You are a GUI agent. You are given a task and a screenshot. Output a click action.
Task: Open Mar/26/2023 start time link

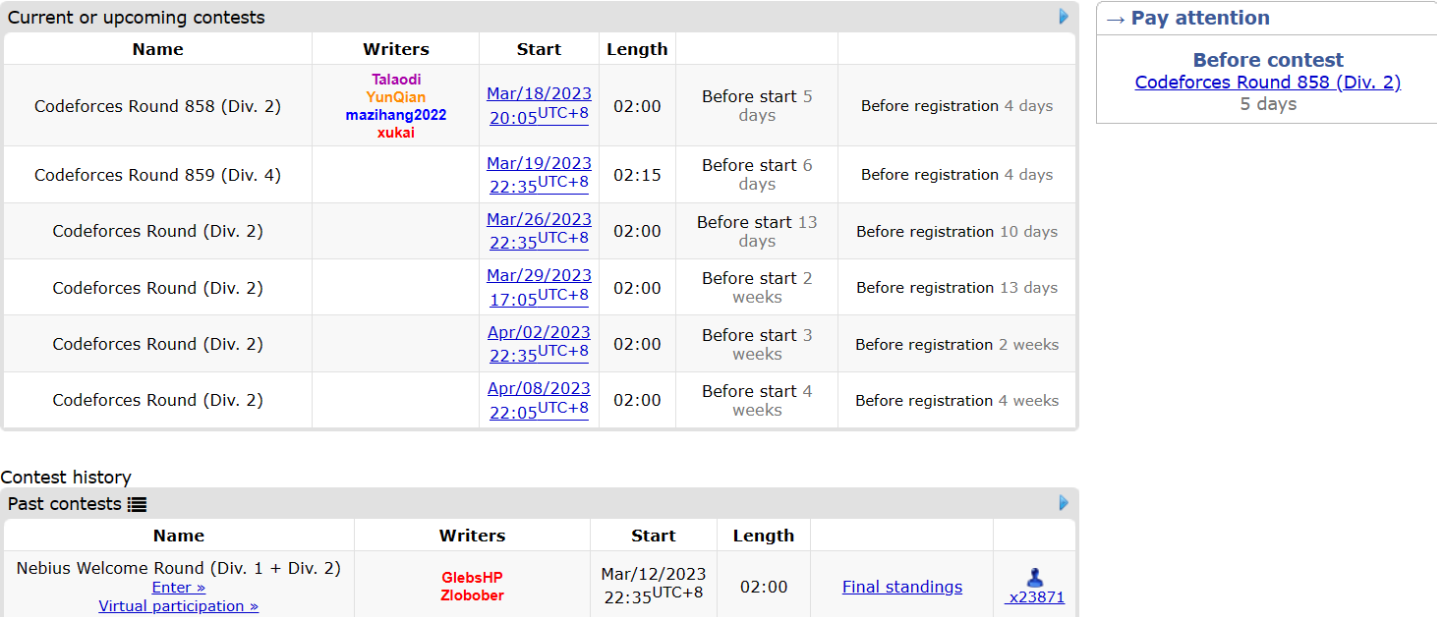pyautogui.click(x=539, y=230)
